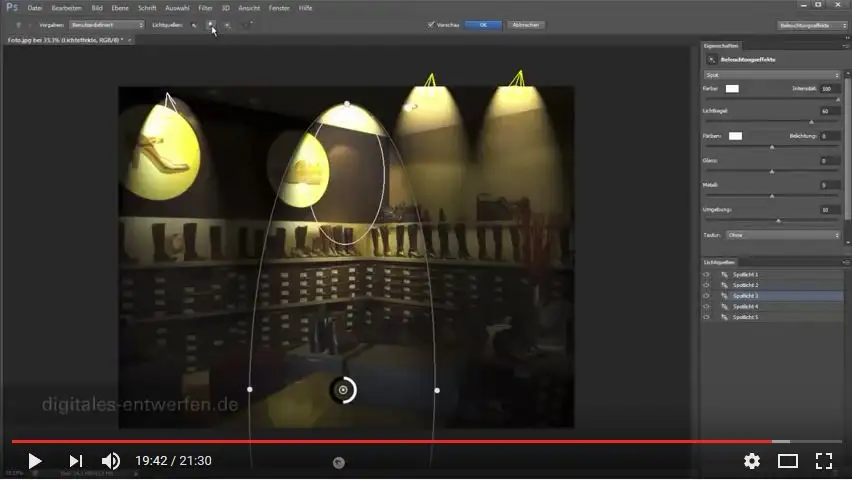Open the Farbe light color swatch

point(732,89)
